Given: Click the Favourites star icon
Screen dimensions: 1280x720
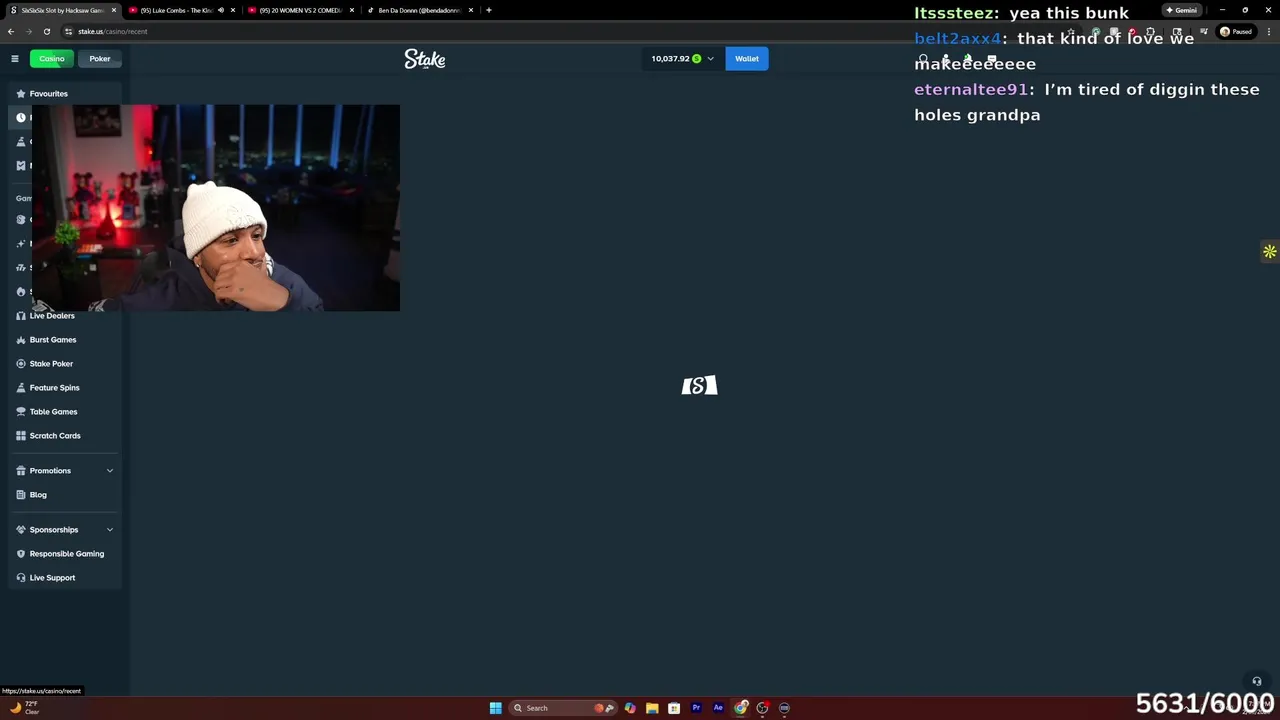Looking at the screenshot, I should (21, 94).
